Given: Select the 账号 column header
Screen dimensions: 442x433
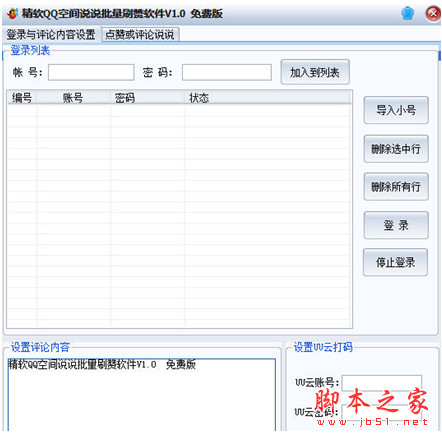Looking at the screenshot, I should [x=73, y=98].
